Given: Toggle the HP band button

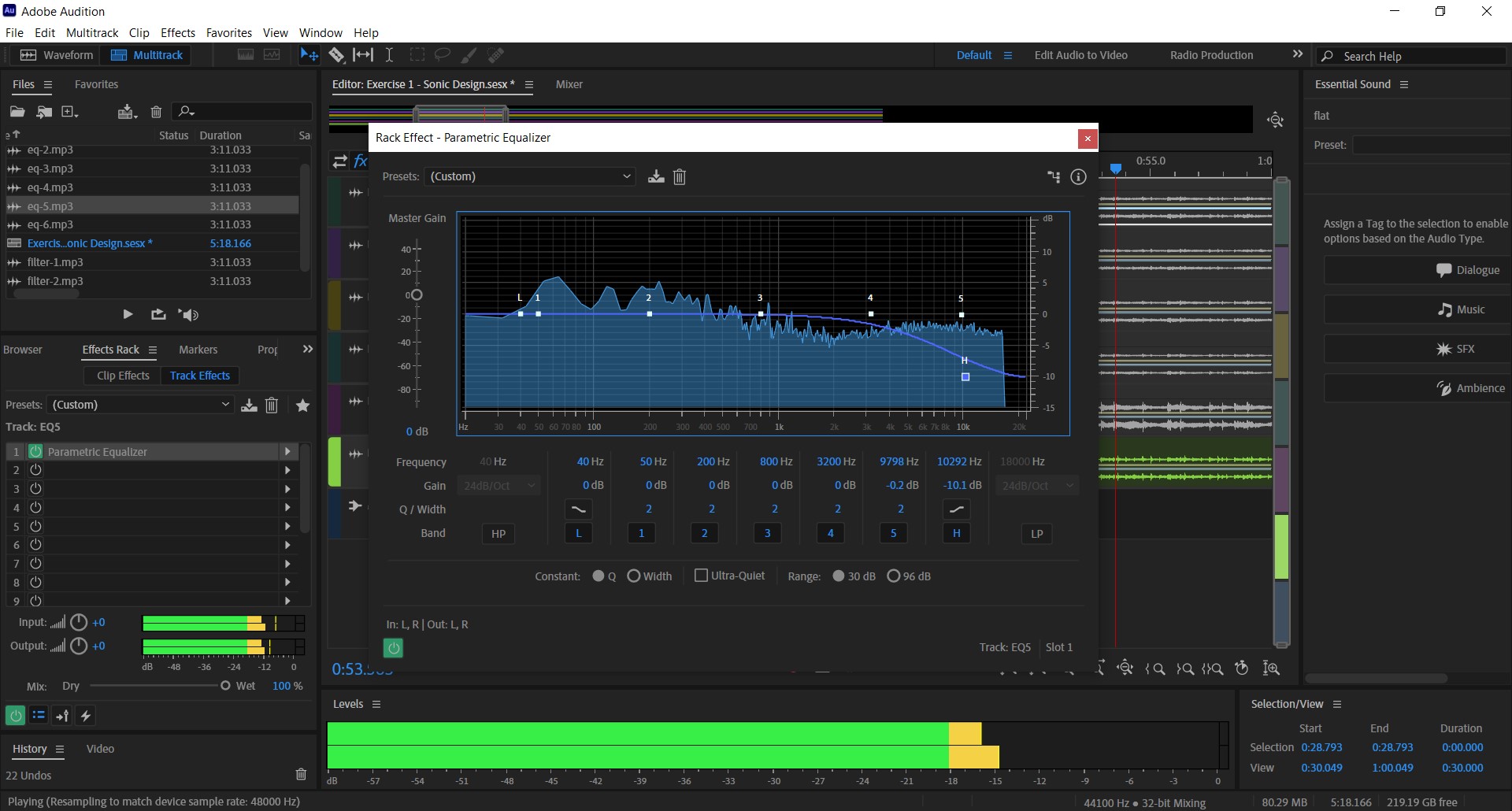Looking at the screenshot, I should click(x=498, y=534).
